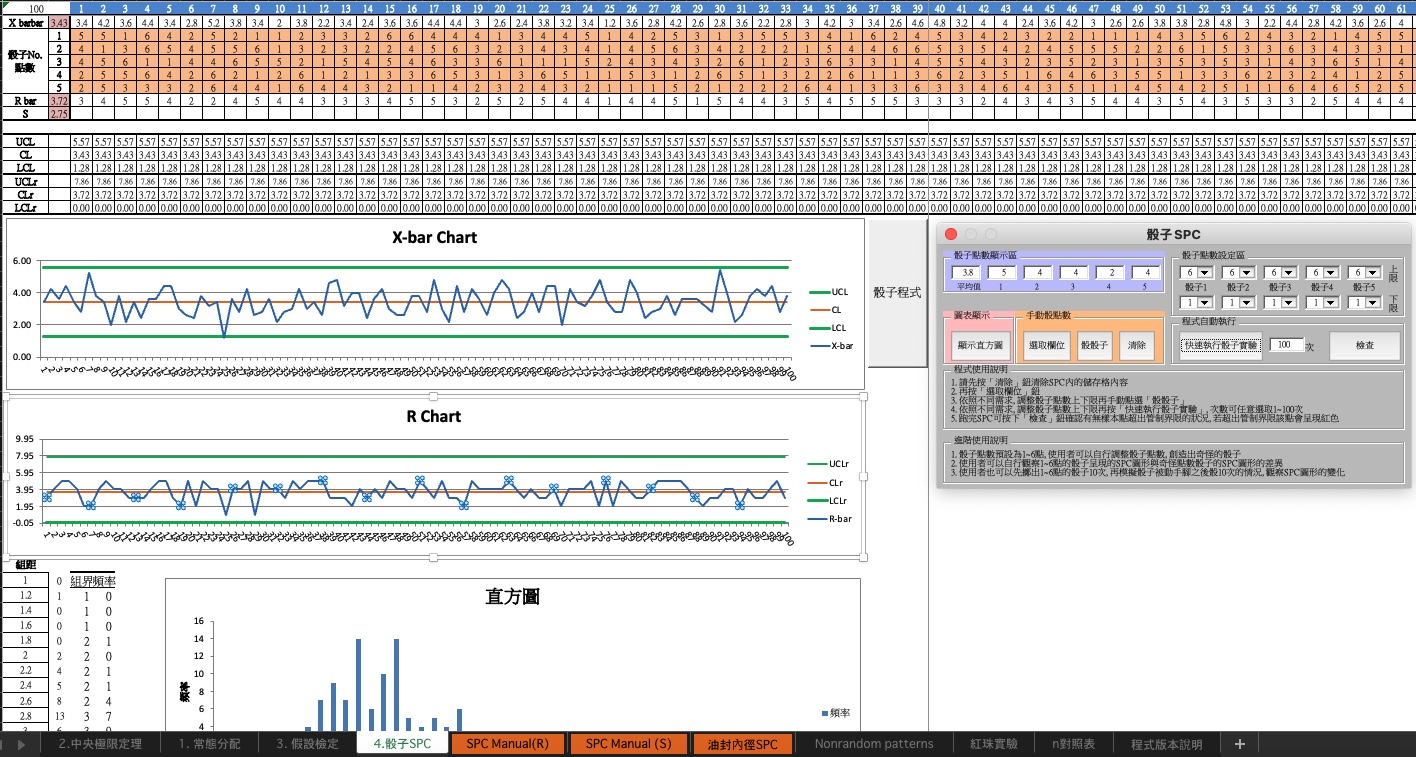The width and height of the screenshot is (1416, 757).
Task: Select the LCLr row label cell
Action: tap(25, 207)
